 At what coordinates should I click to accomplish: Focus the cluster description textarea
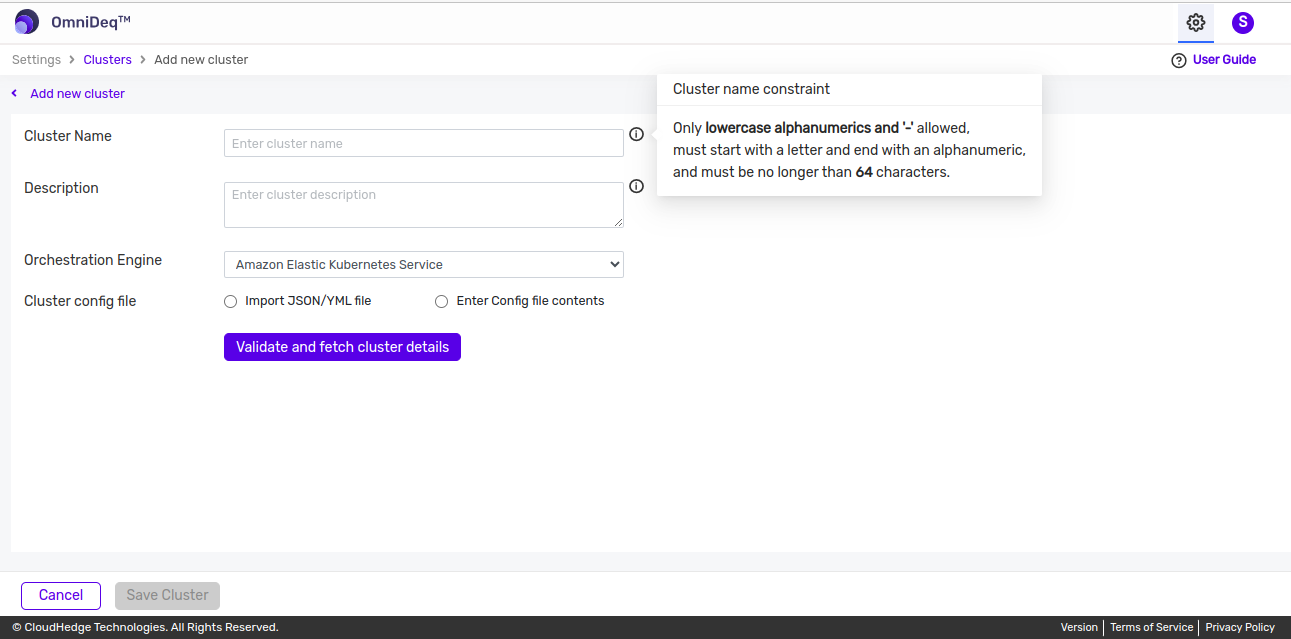424,205
